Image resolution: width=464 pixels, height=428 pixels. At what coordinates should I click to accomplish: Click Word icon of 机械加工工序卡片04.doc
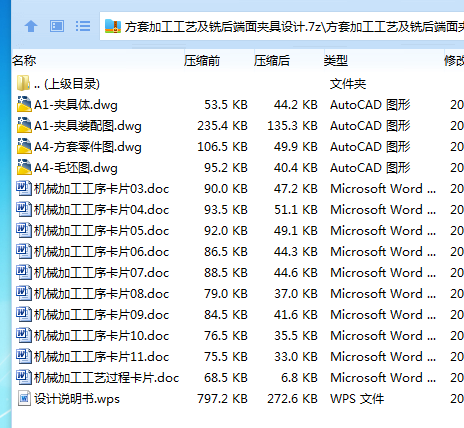pyautogui.click(x=24, y=209)
